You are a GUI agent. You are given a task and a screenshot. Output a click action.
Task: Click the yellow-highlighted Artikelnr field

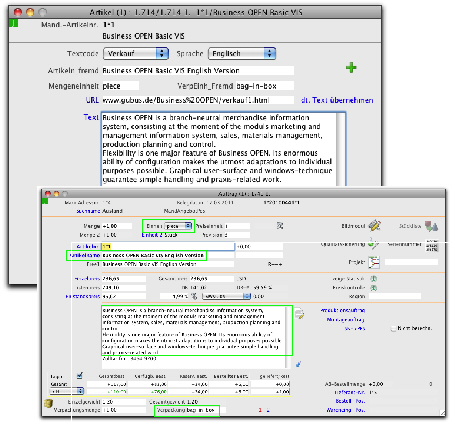168,246
